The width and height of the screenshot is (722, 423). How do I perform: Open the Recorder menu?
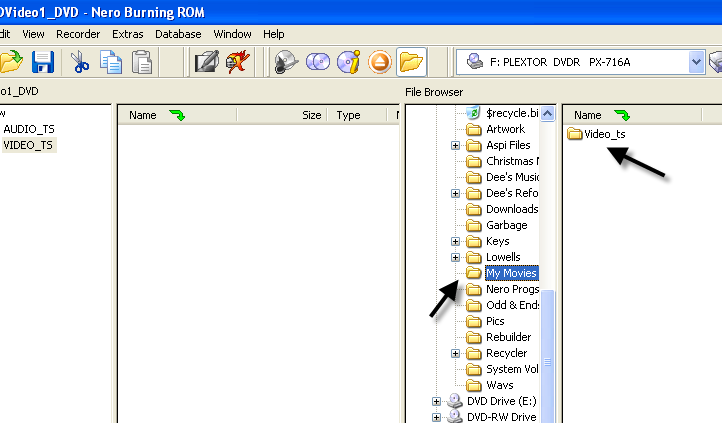[78, 34]
